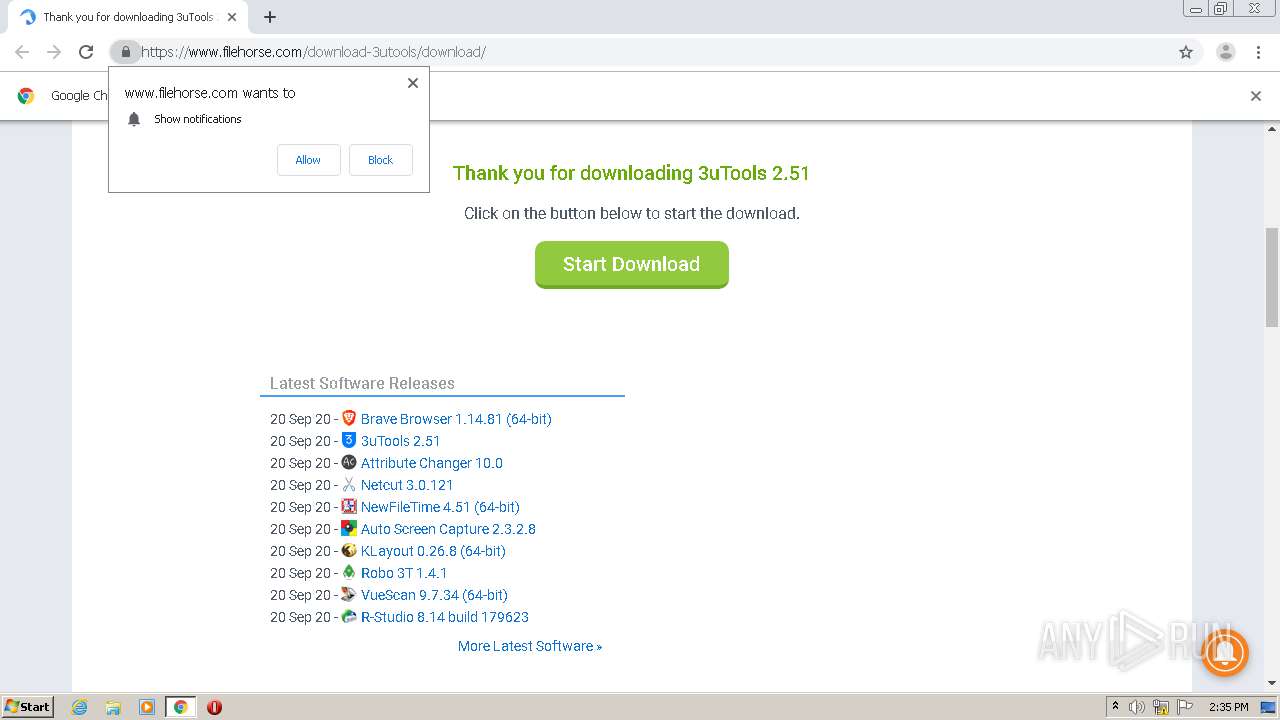
Task: Bookmark page with the star icon
Action: [x=1186, y=52]
